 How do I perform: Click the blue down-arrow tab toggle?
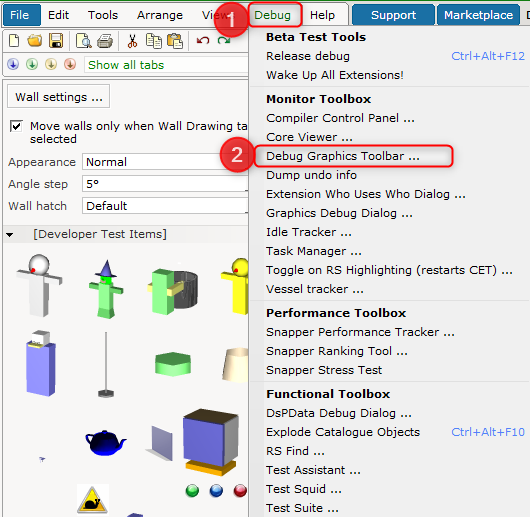pos(13,64)
